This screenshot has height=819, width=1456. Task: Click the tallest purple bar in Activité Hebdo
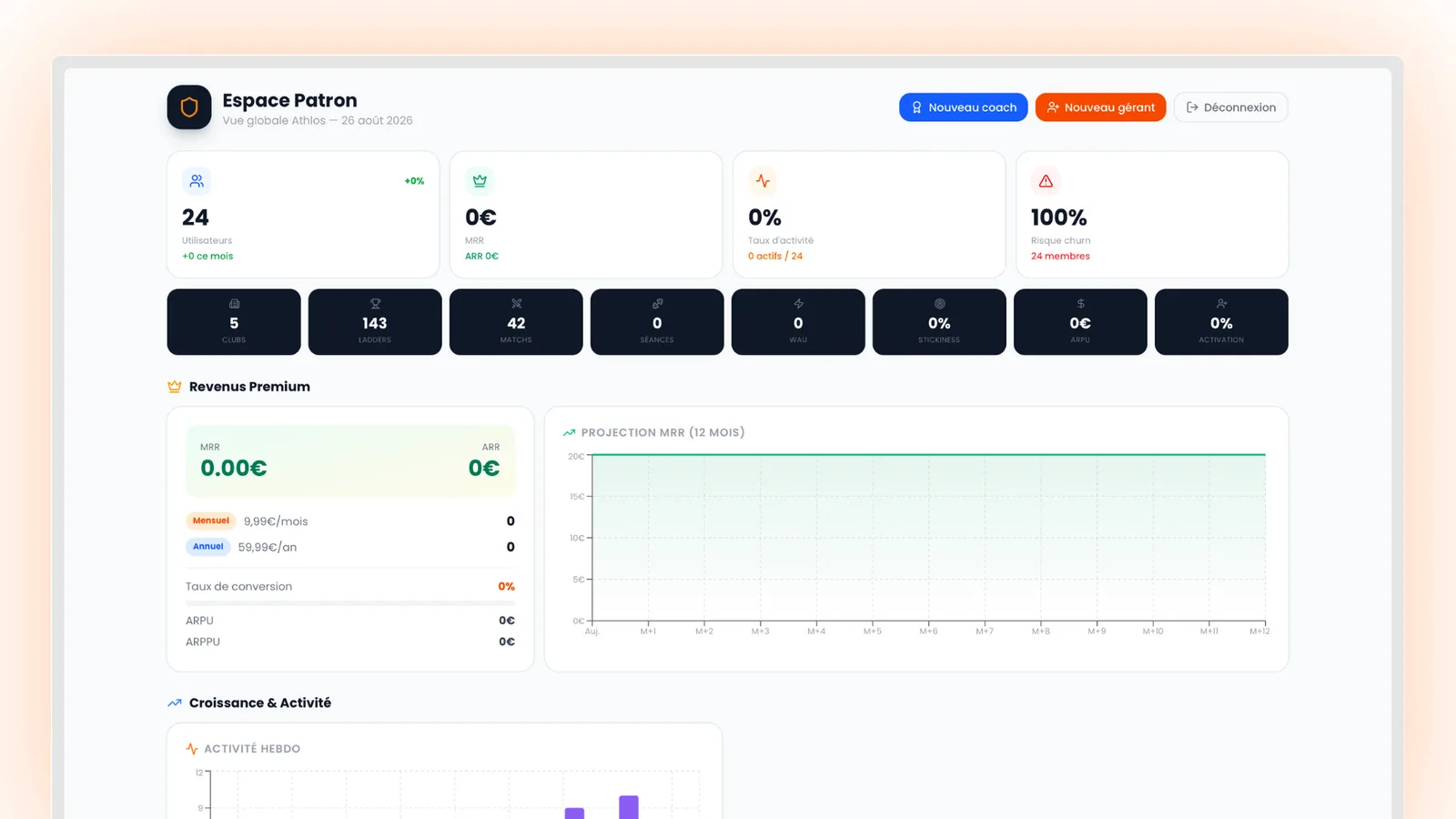coord(629,807)
